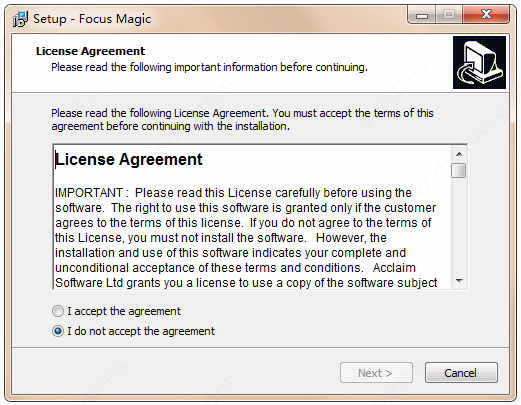
Task: Click the Next > button
Action: 376,373
